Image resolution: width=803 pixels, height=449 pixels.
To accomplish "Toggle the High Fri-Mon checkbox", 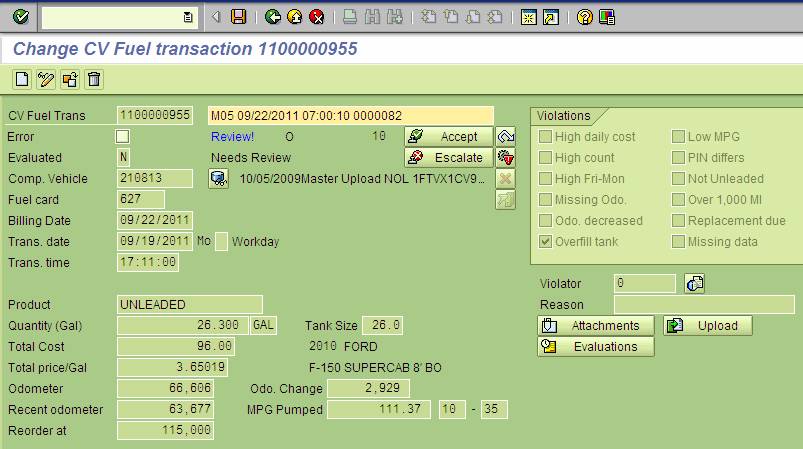I will [x=545, y=179].
